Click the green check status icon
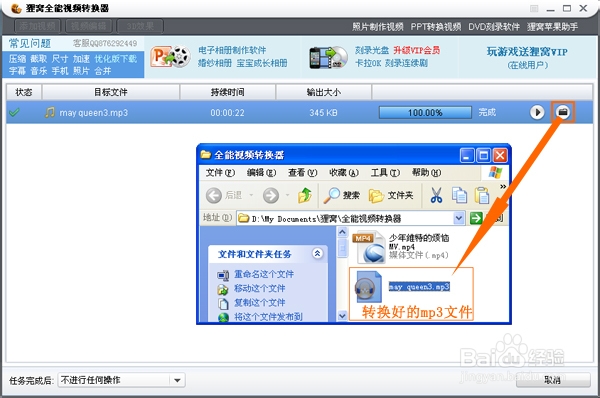The width and height of the screenshot is (600, 398). pyautogui.click(x=14, y=113)
